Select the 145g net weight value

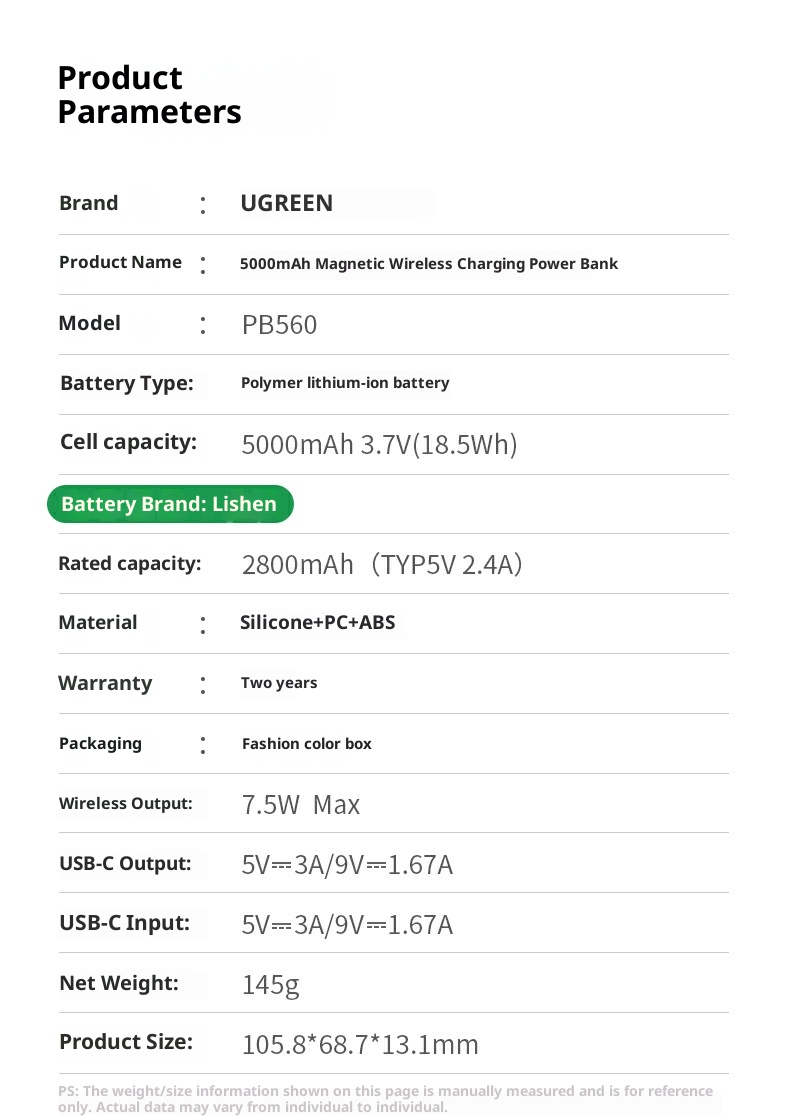[270, 985]
